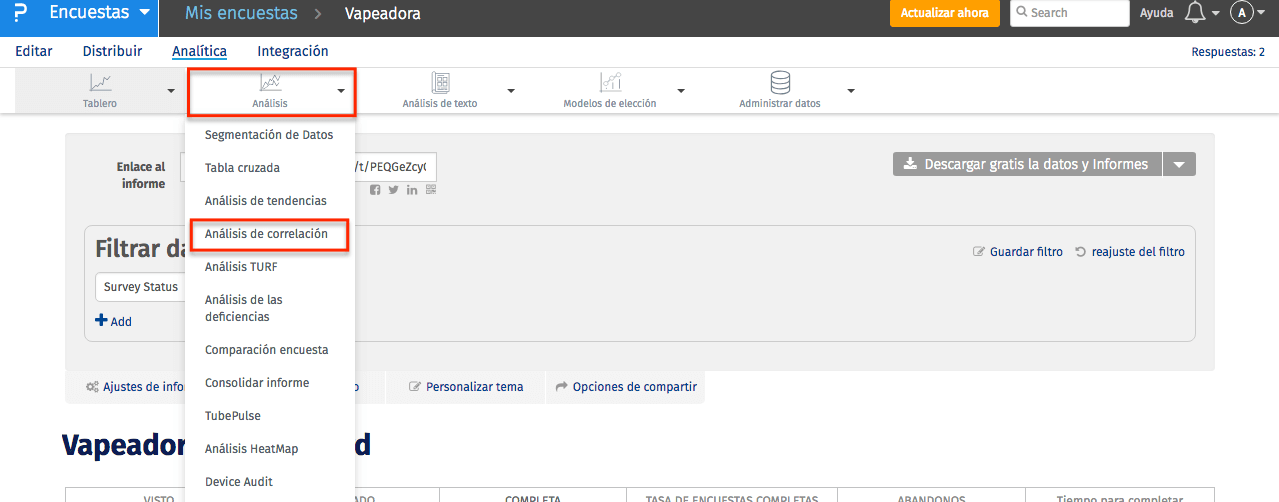
Task: Click reajuste del filtro link
Action: [1130, 252]
